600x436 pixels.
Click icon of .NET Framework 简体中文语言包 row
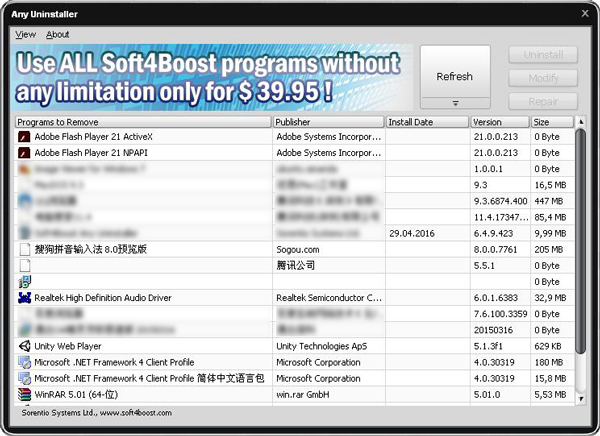[x=24, y=378]
